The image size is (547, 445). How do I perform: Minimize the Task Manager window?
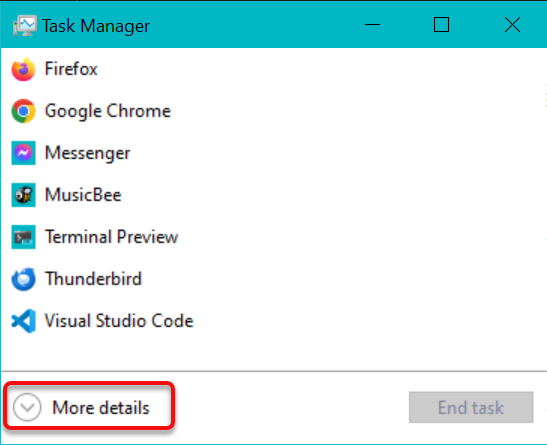(372, 25)
